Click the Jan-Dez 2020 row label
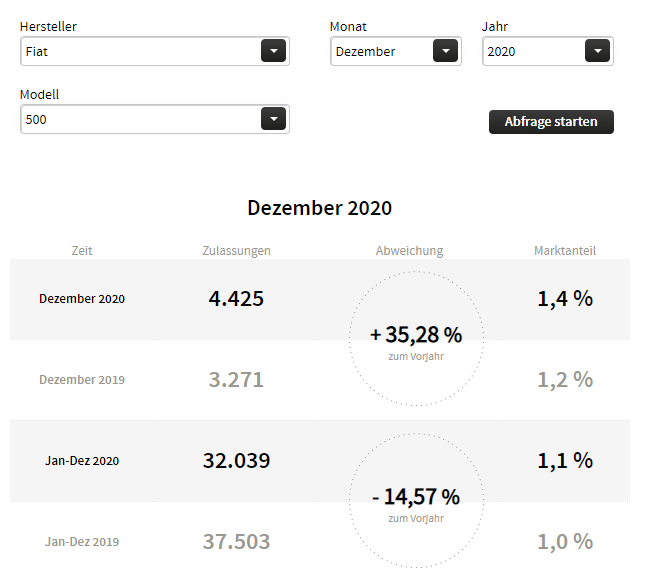 click(82, 461)
